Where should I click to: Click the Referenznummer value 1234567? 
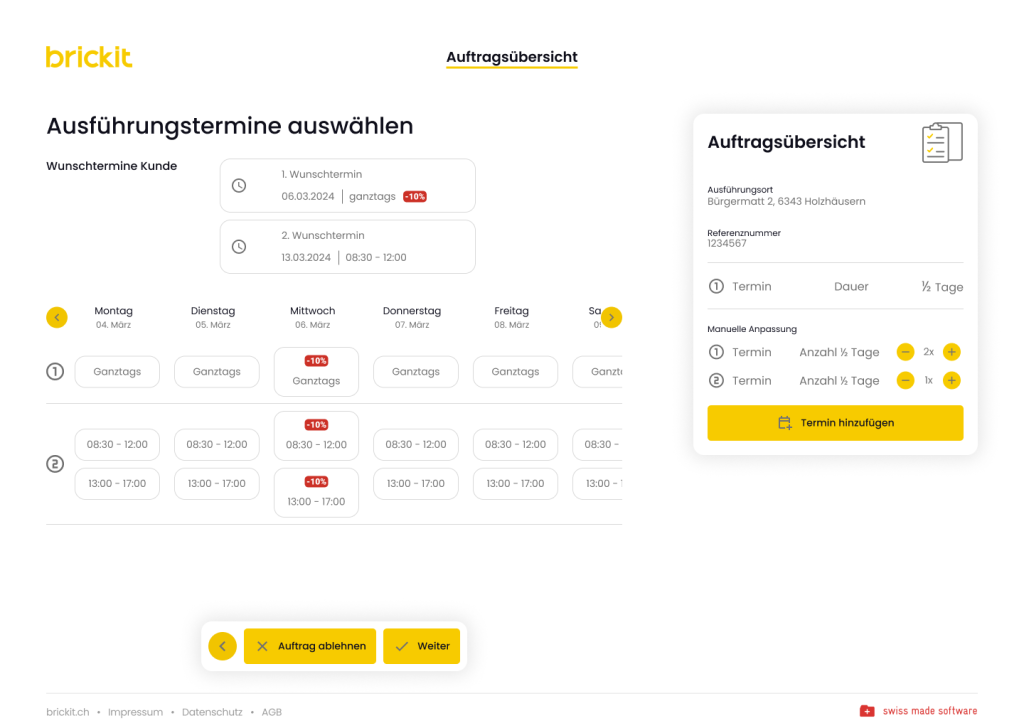pos(727,244)
